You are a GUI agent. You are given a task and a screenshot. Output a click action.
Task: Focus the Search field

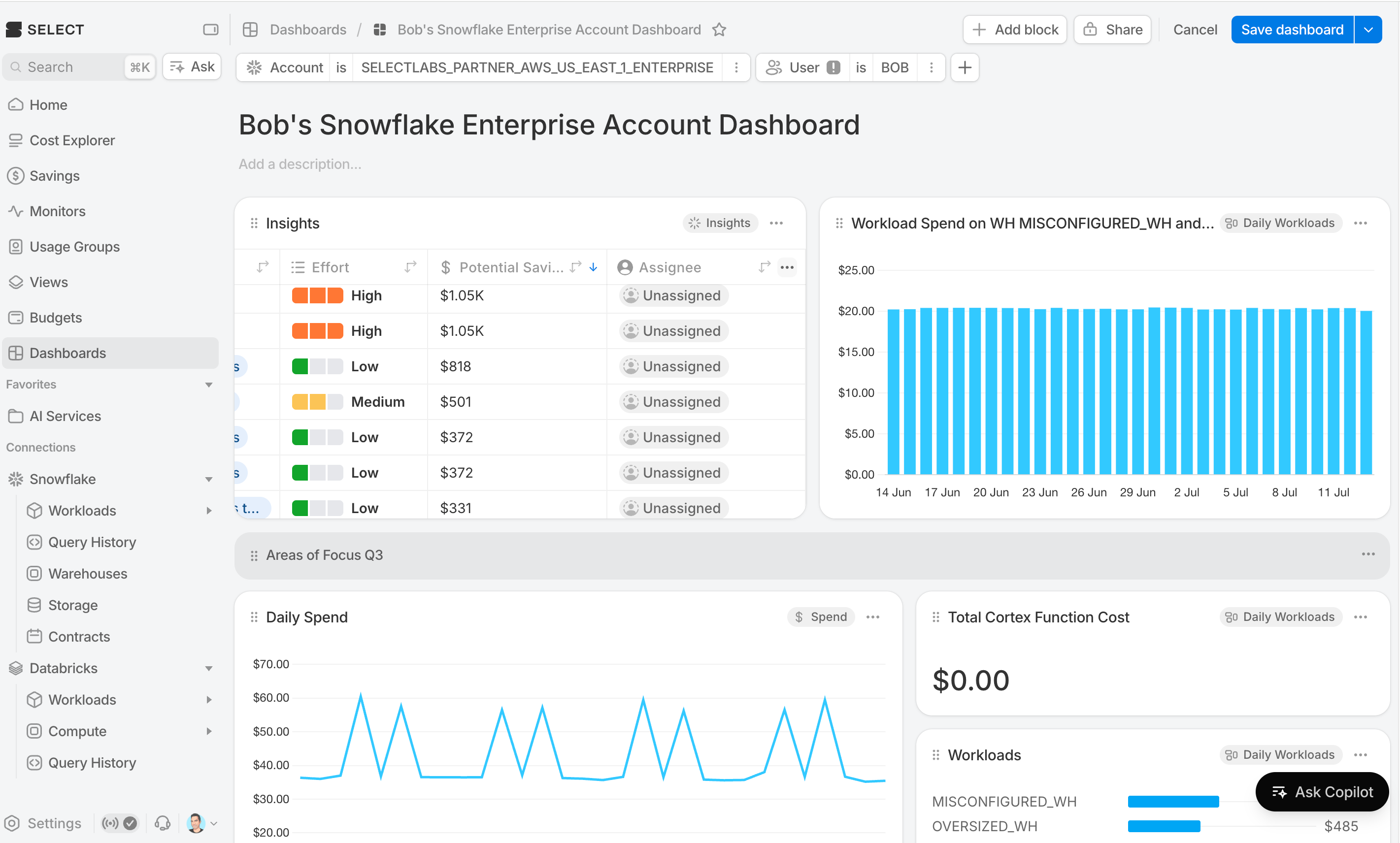(x=79, y=67)
